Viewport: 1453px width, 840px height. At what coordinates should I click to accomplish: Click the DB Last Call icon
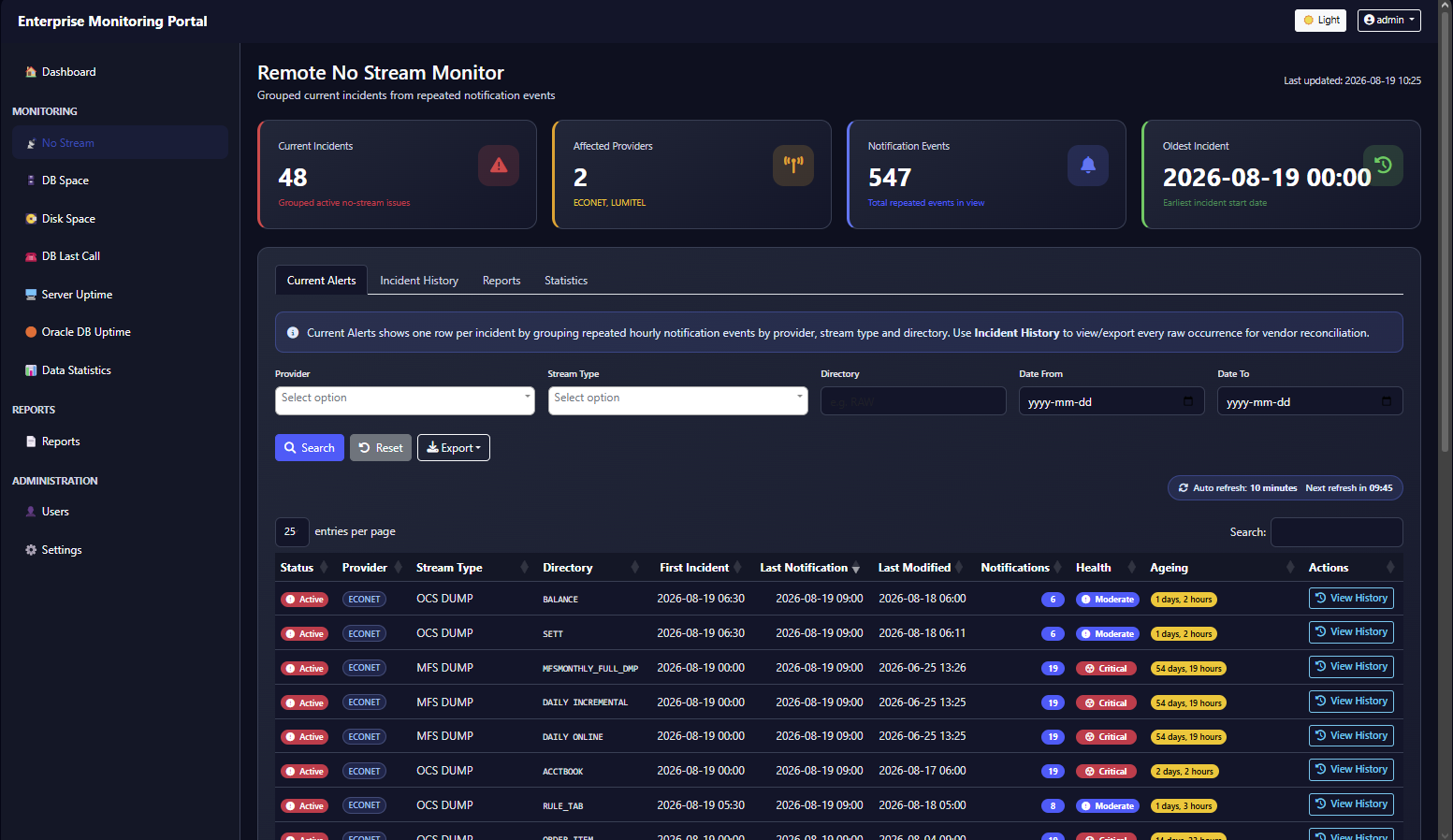click(x=31, y=256)
